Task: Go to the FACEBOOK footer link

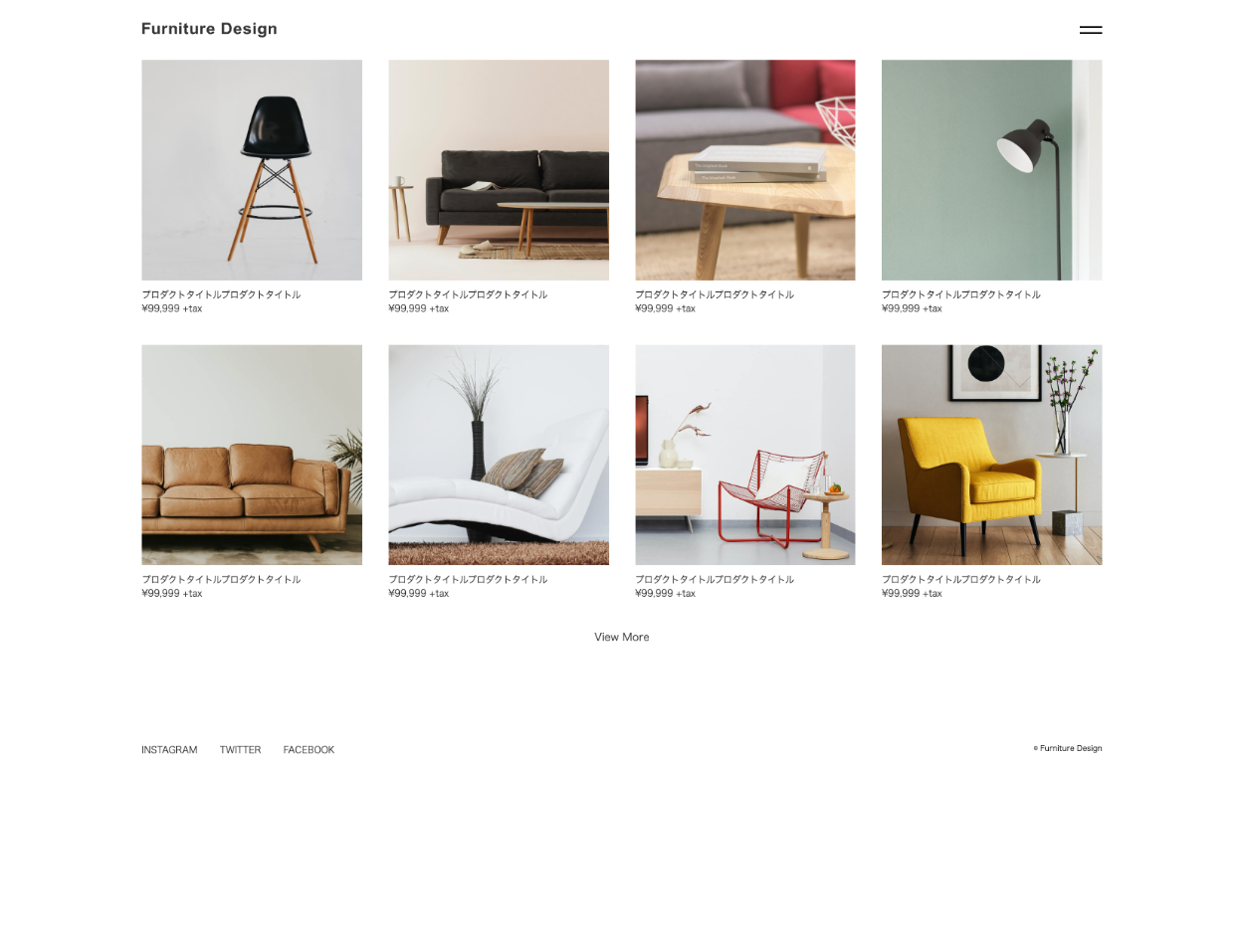Action: point(309,750)
